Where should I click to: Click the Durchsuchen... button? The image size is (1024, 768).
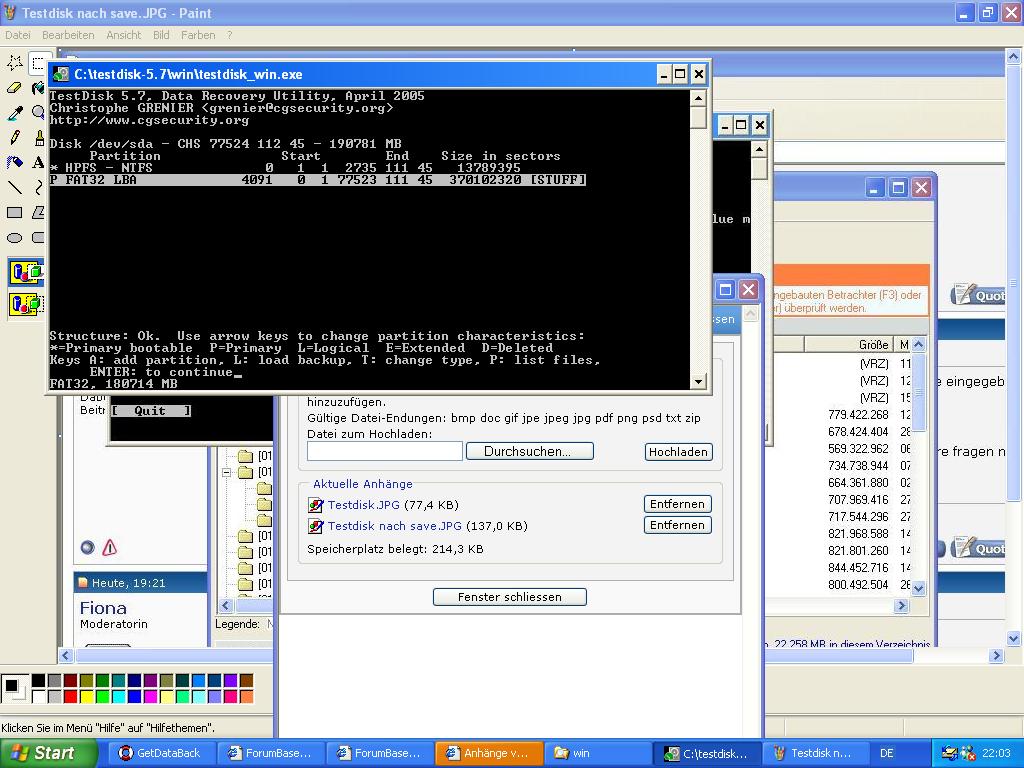[x=530, y=451]
